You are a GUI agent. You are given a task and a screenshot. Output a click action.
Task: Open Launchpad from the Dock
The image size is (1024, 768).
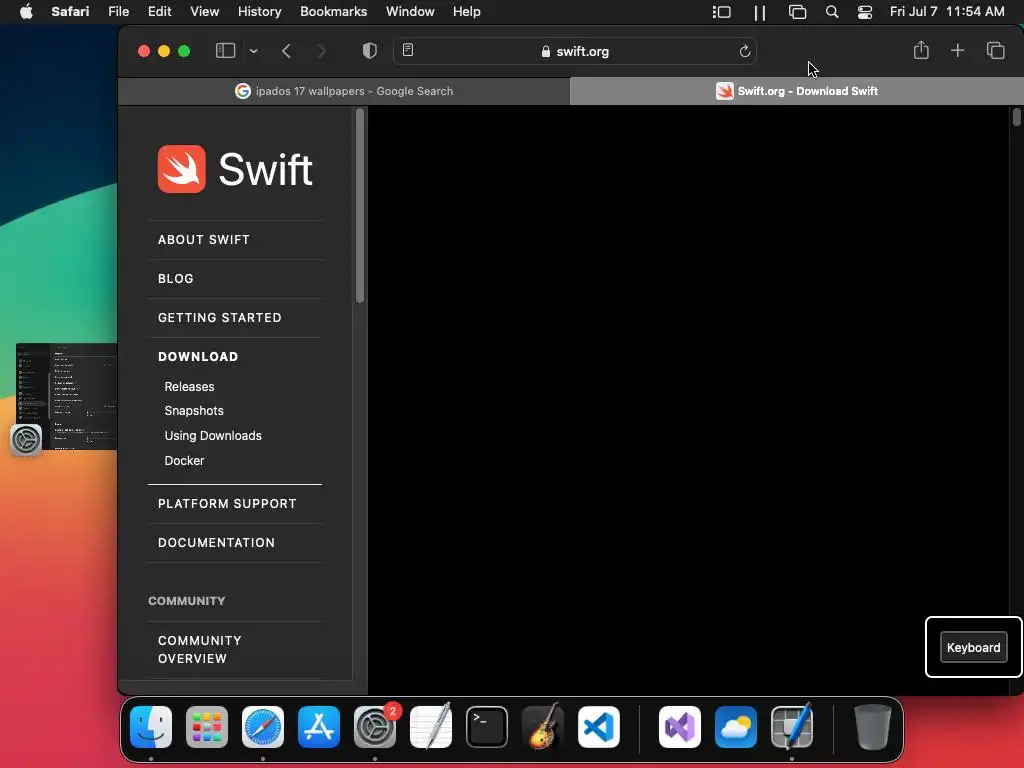coord(207,726)
